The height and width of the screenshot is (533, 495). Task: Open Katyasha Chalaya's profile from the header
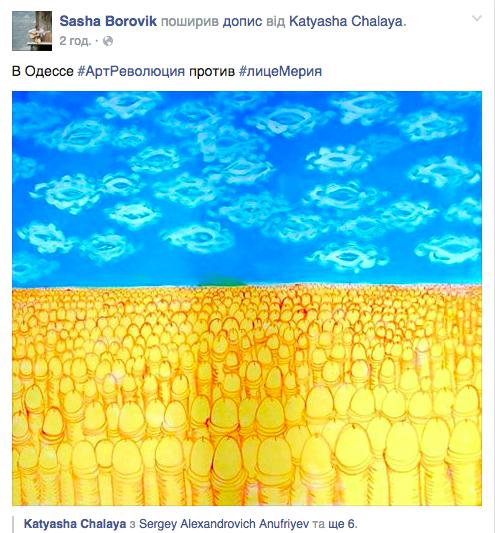347,21
